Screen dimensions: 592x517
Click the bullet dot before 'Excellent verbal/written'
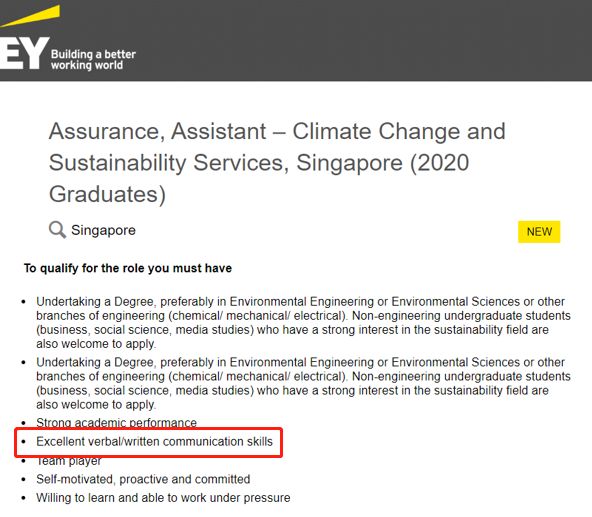pyautogui.click(x=24, y=441)
